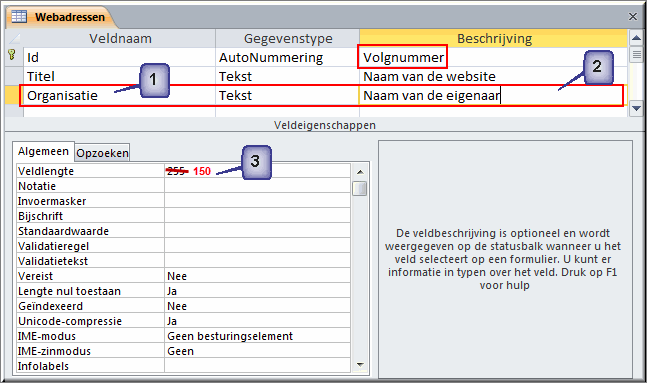Switch to the Algemeen tab

tap(43, 151)
